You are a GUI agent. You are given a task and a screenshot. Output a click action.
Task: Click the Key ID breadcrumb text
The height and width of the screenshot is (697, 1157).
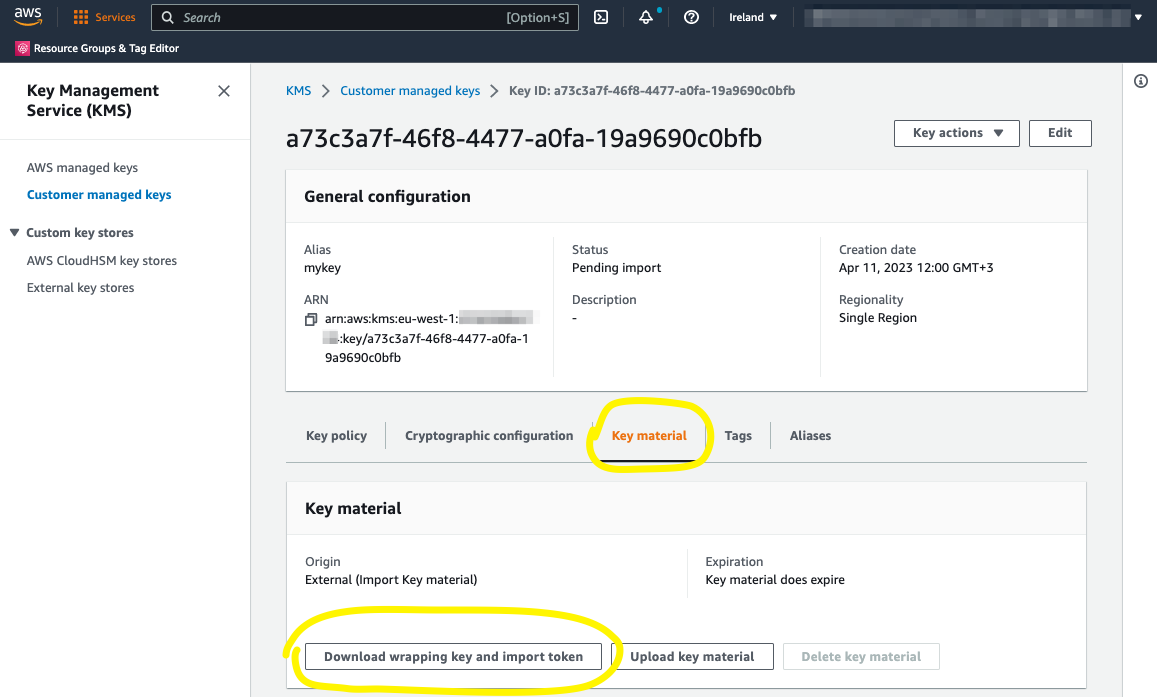pyautogui.click(x=652, y=91)
